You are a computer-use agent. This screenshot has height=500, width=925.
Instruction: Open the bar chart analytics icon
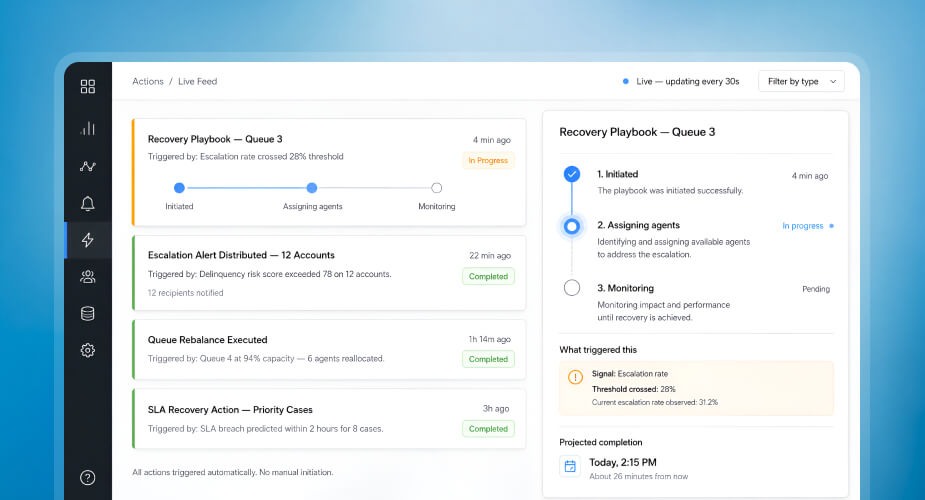[x=87, y=128]
